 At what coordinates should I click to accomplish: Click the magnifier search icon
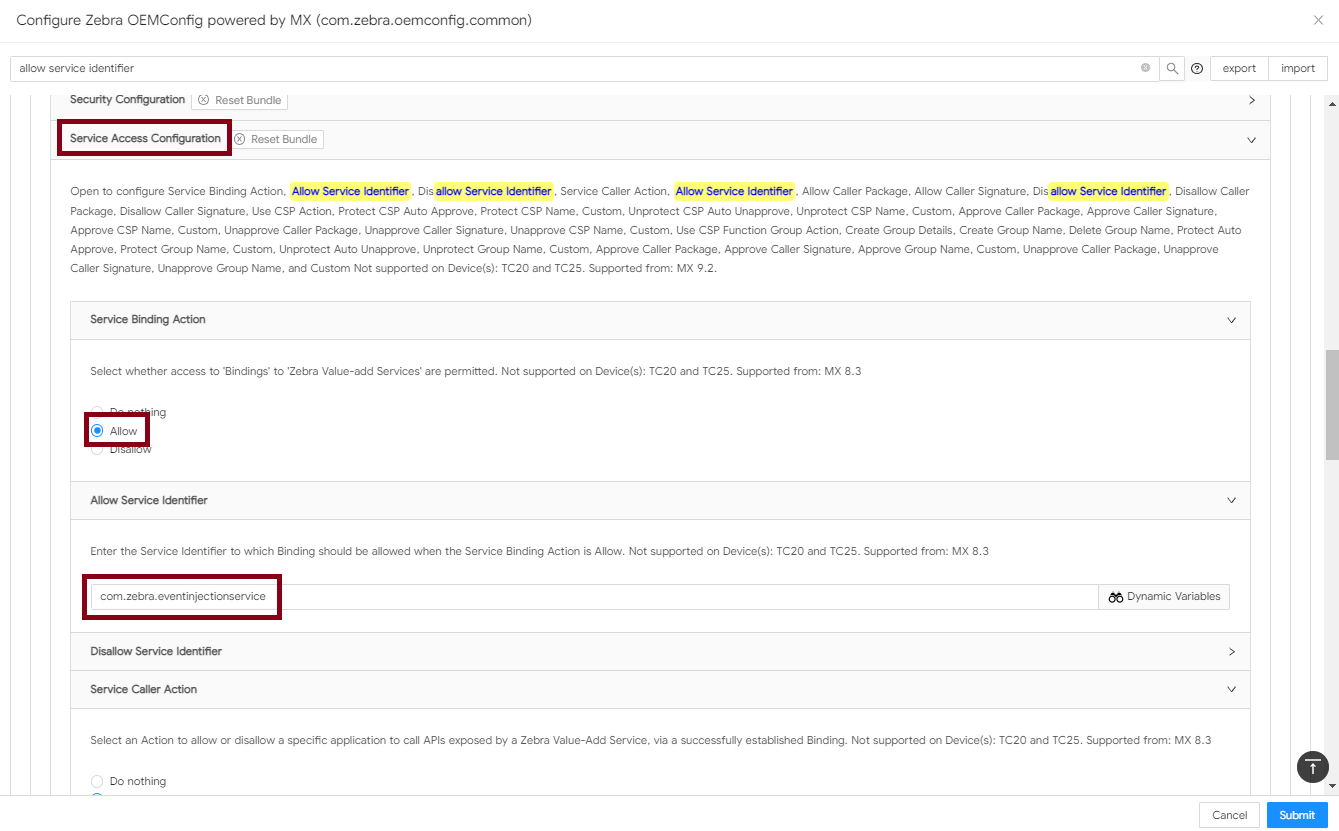(1173, 68)
